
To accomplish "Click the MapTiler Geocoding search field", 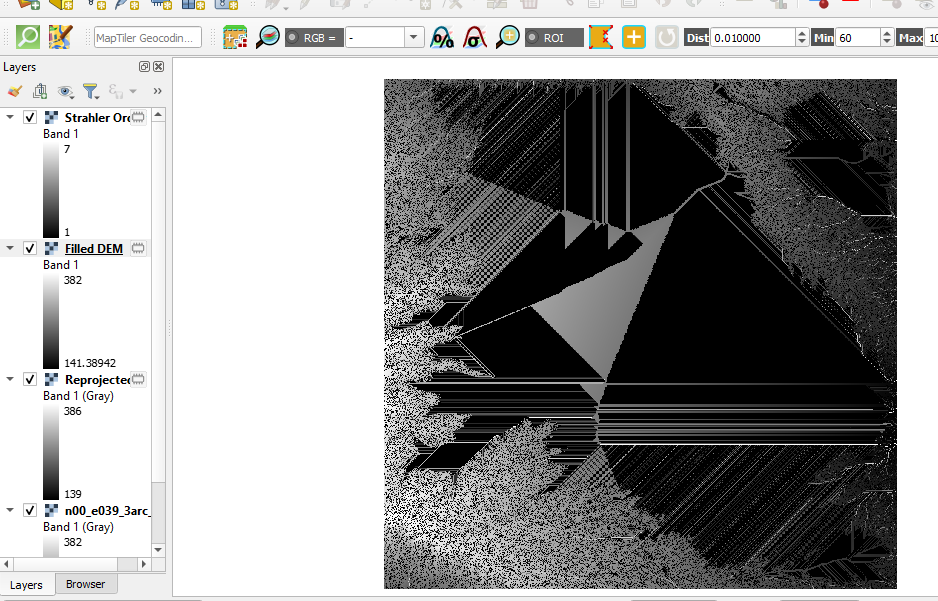I will (x=147, y=38).
